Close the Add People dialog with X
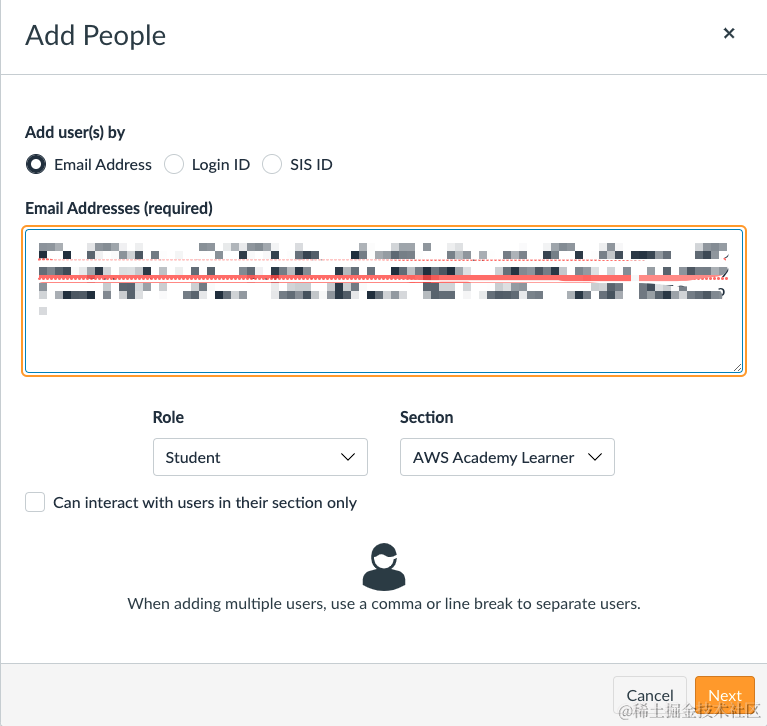767x726 pixels. coord(729,33)
